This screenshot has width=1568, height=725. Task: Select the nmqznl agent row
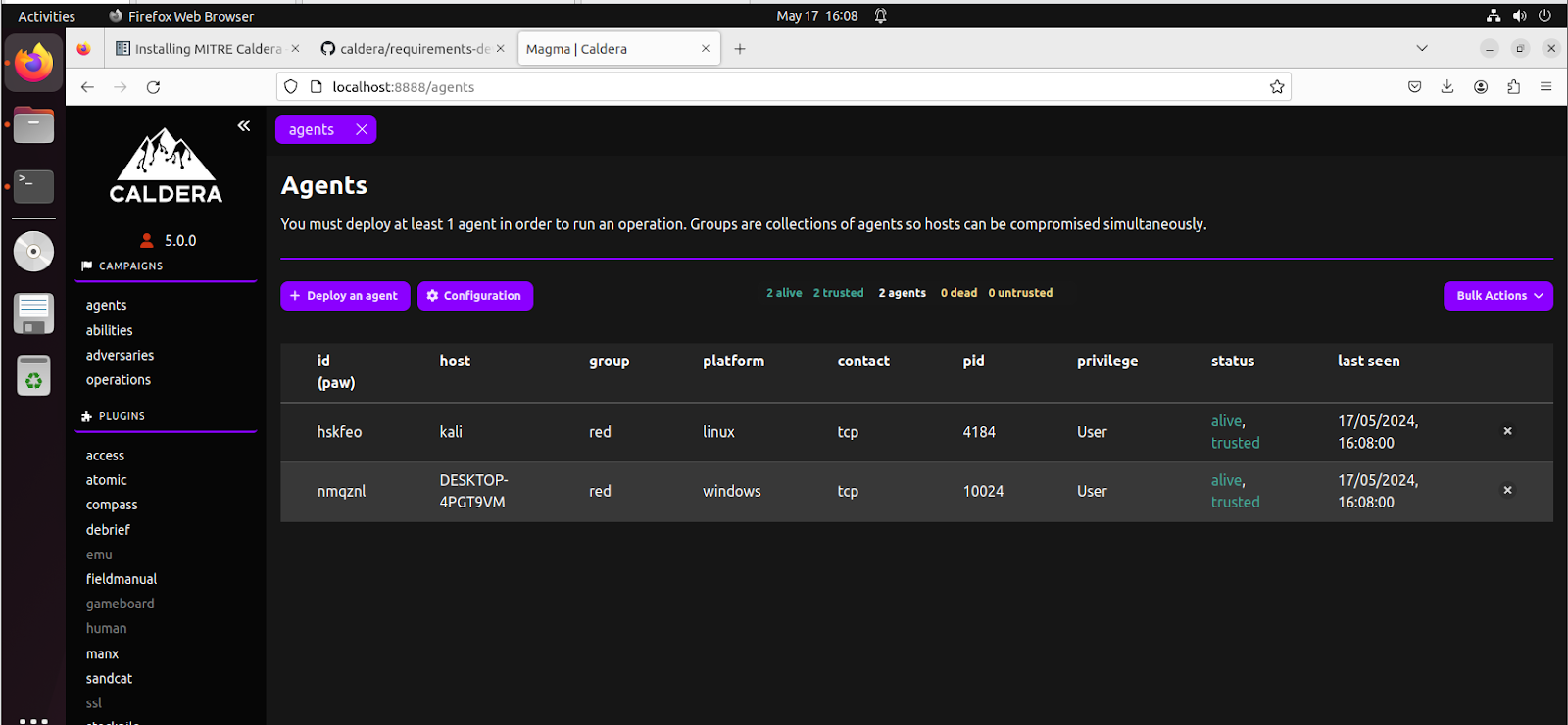916,491
